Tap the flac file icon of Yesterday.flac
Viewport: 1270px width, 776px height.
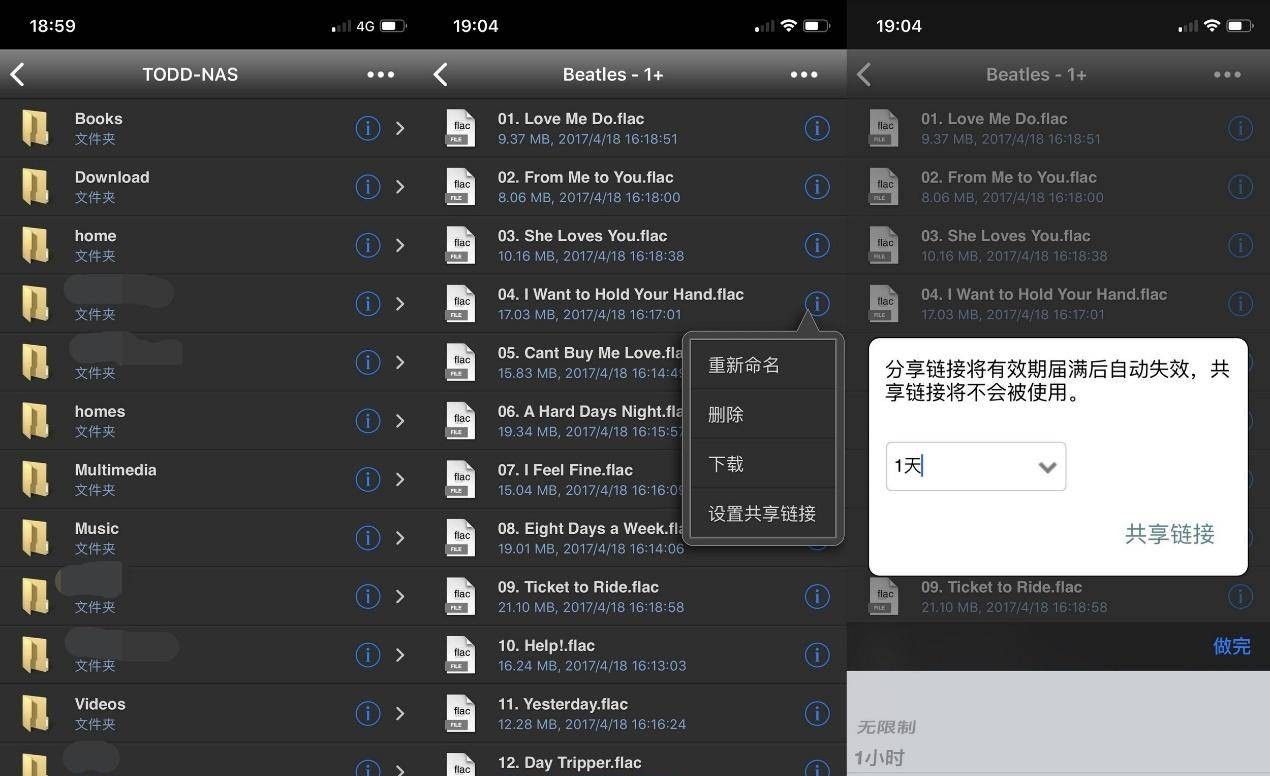(460, 713)
